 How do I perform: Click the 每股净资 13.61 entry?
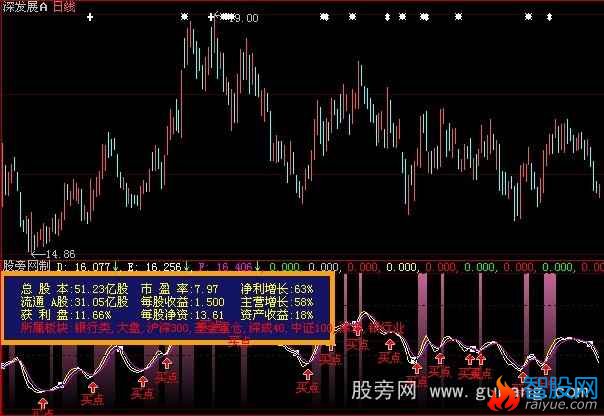(182, 315)
